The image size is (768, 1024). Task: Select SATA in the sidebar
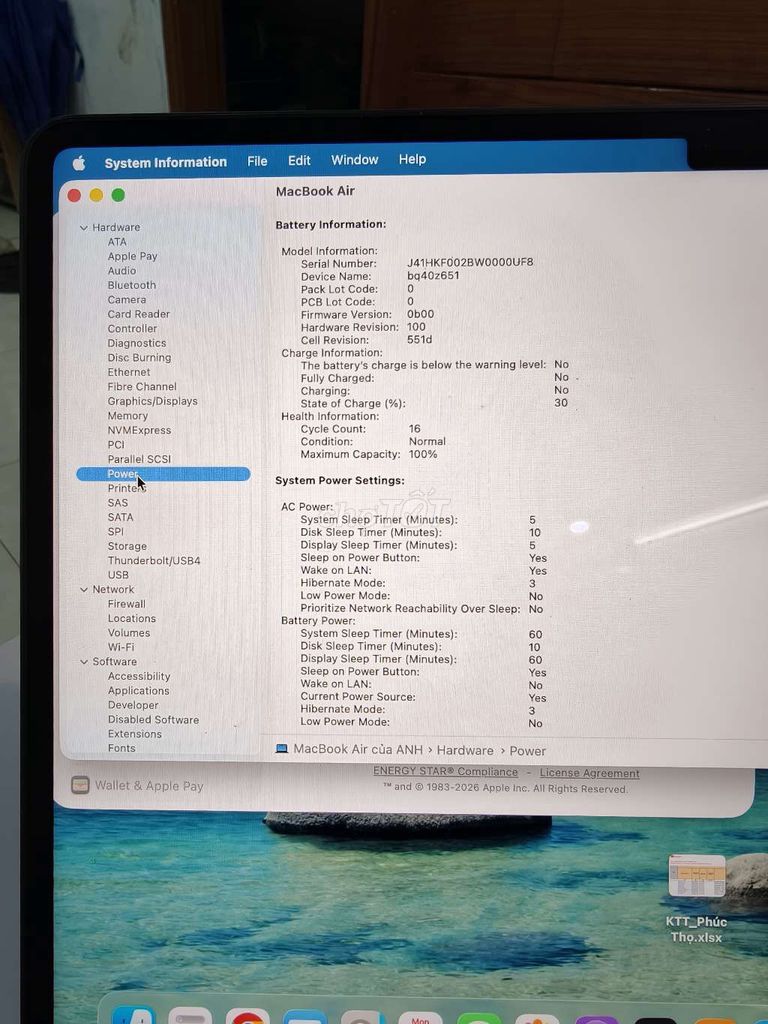point(120,517)
